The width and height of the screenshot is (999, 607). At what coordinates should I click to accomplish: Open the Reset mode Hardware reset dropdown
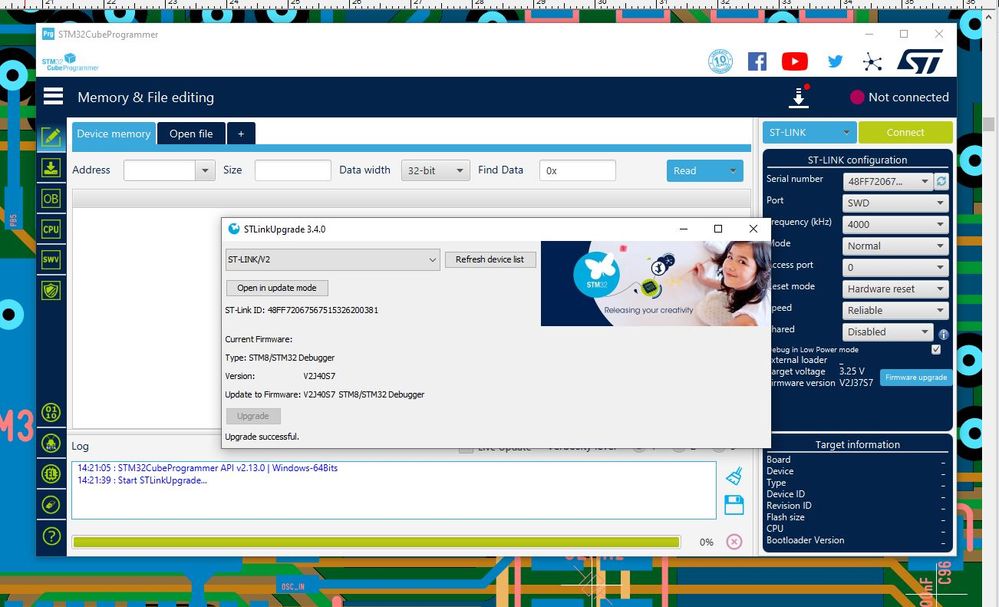coord(895,289)
